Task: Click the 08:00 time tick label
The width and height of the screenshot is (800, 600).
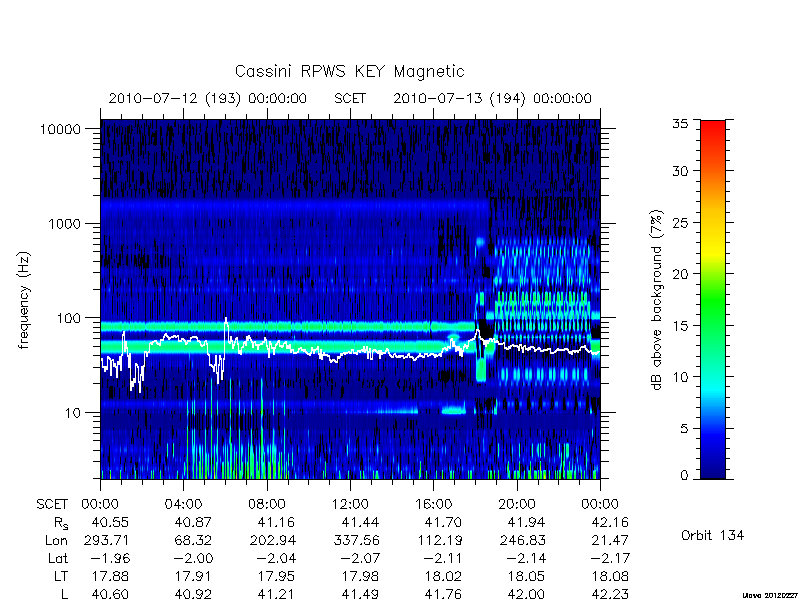Action: point(267,505)
